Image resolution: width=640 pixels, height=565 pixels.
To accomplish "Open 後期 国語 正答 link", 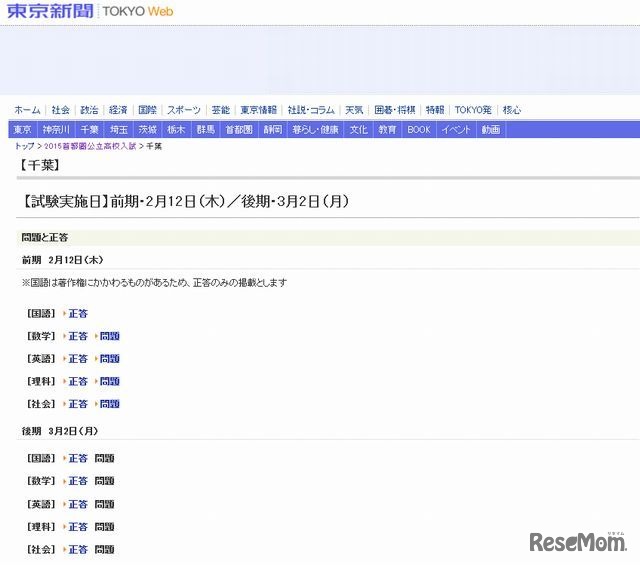I will tap(78, 458).
